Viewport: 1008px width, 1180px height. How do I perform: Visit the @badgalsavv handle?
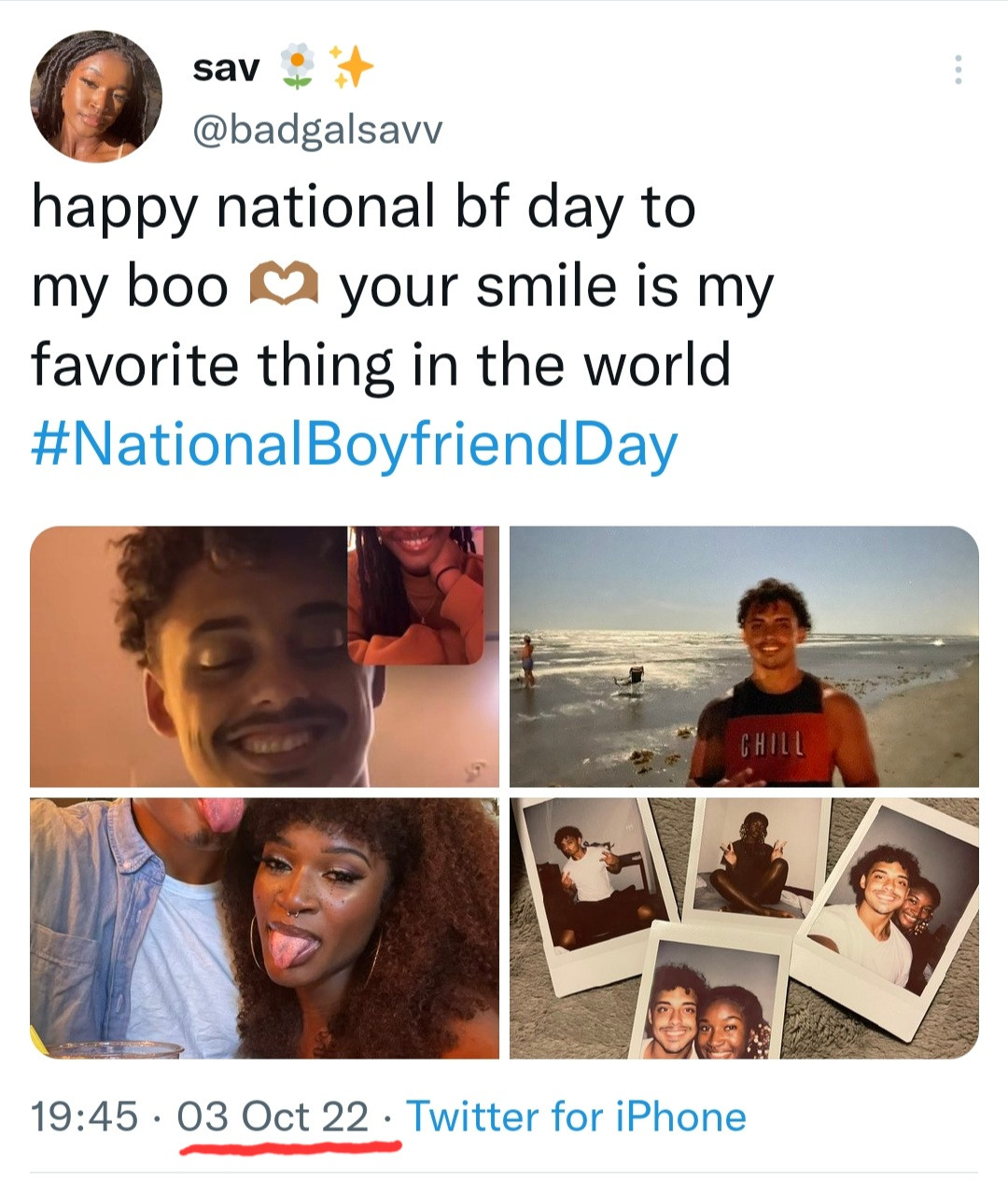click(316, 131)
